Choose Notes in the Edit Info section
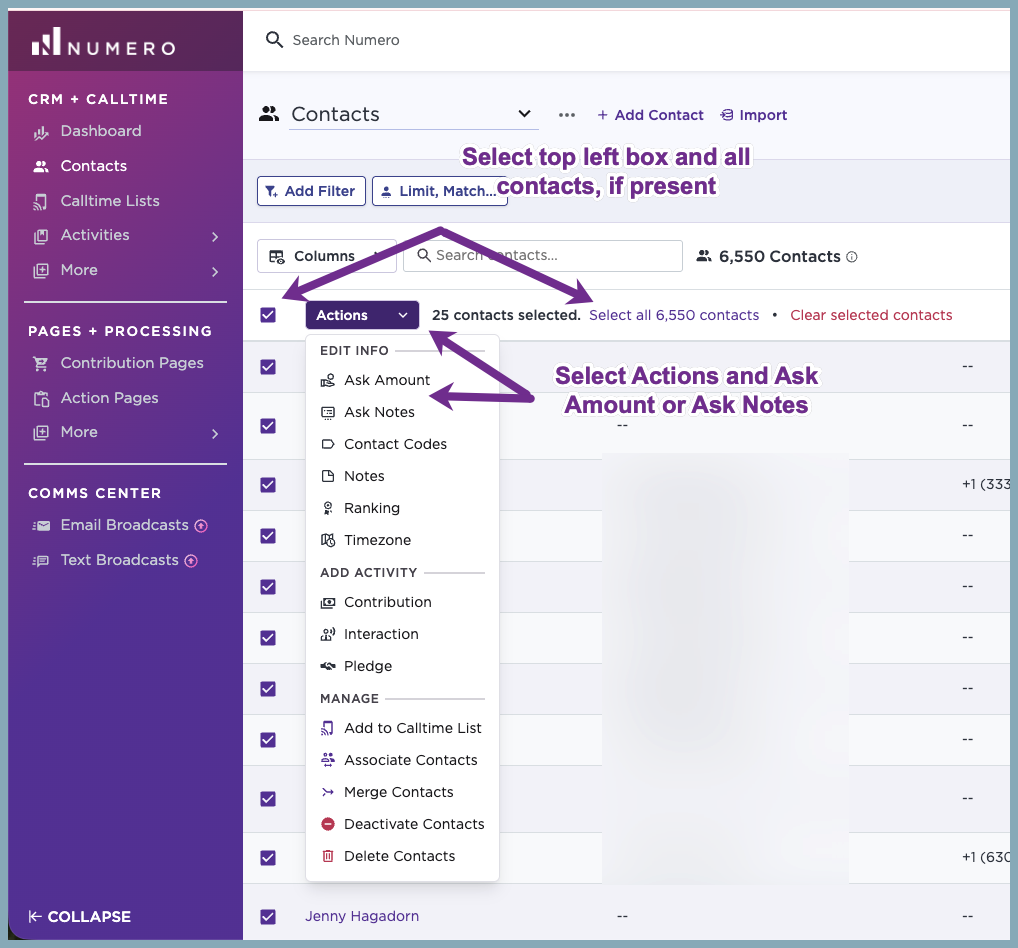The image size is (1018, 948). tap(403, 477)
